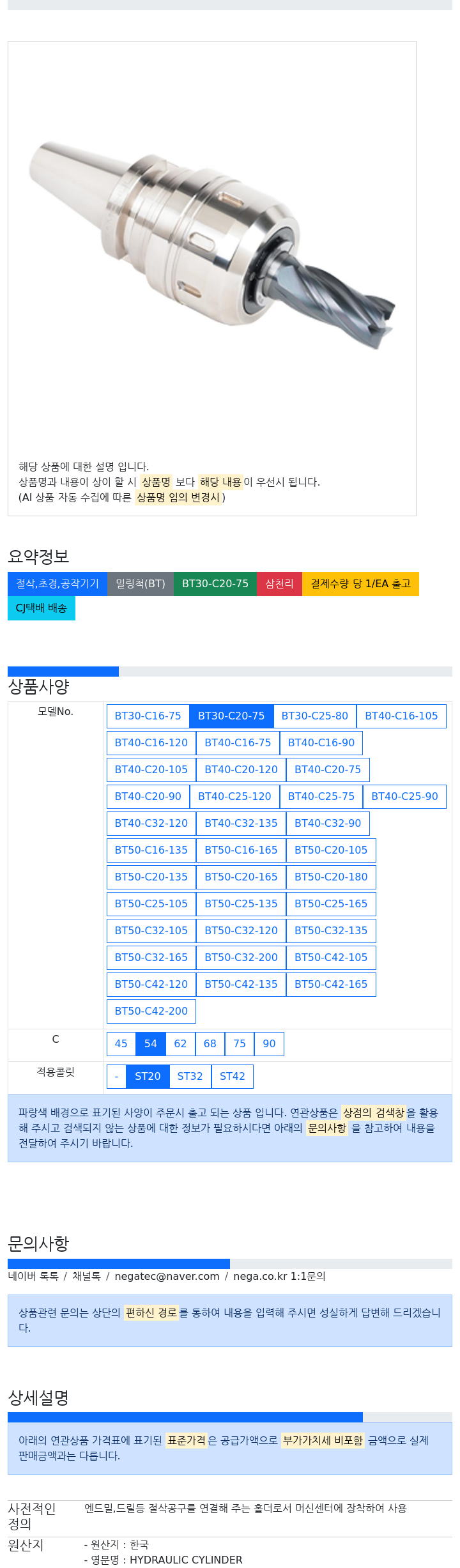Click the yellow 결제수량 당 1/EA 출고 badge
The width and height of the screenshot is (460, 1568).
tap(360, 583)
